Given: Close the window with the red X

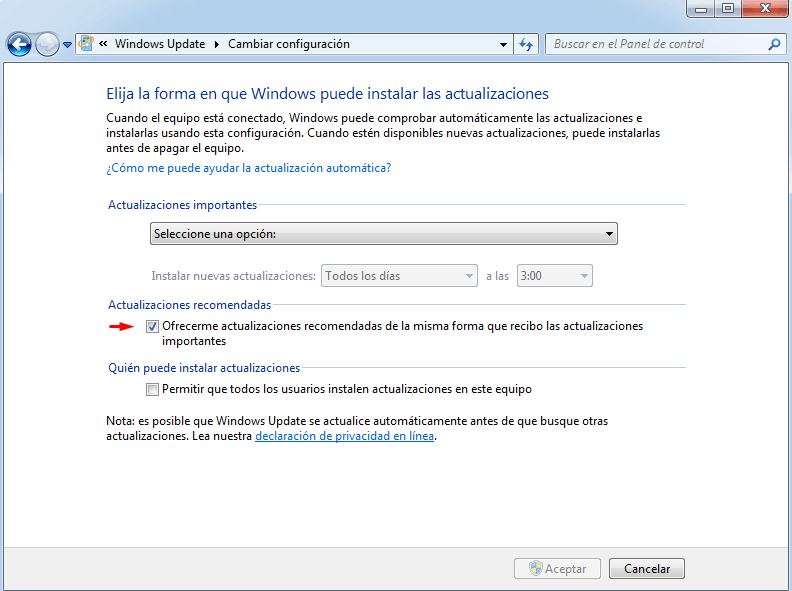Looking at the screenshot, I should point(765,9).
